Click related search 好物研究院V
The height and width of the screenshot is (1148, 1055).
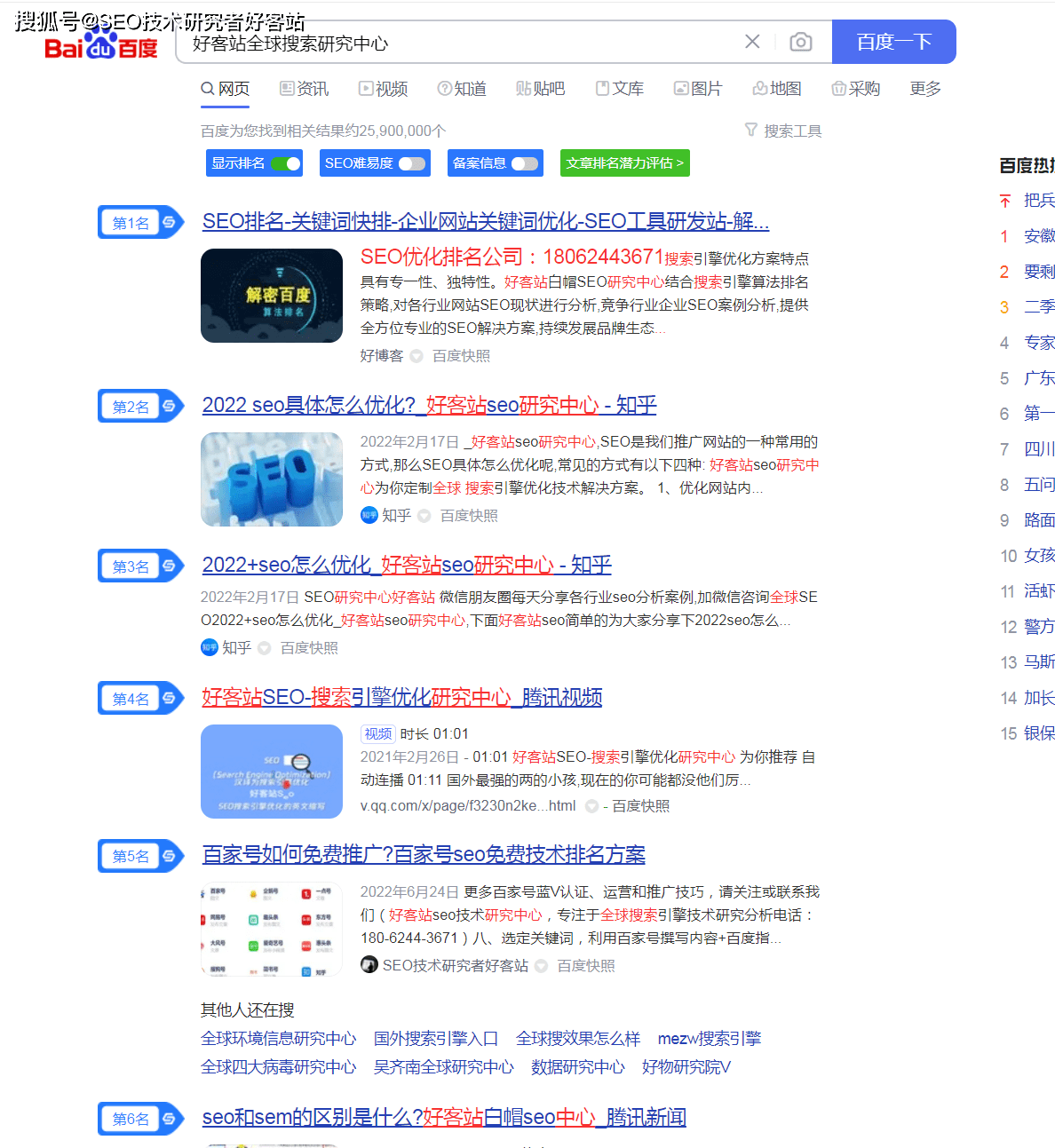(x=686, y=1066)
